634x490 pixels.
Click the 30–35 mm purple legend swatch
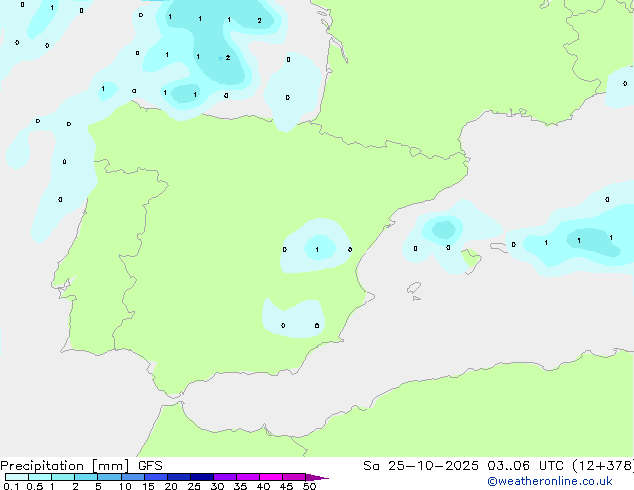tap(225, 477)
